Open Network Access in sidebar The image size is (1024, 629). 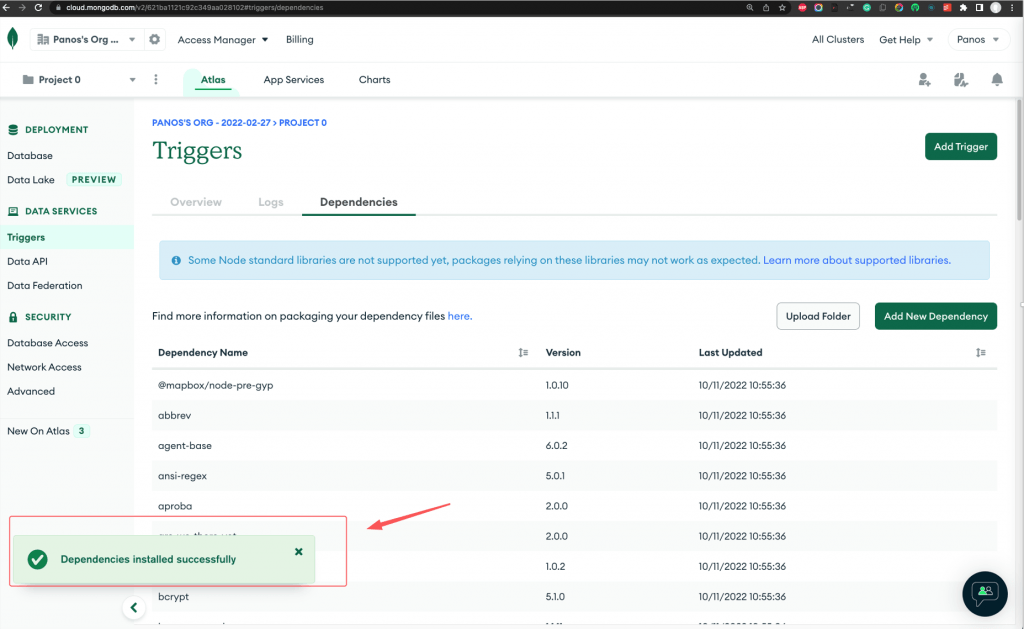click(x=44, y=367)
